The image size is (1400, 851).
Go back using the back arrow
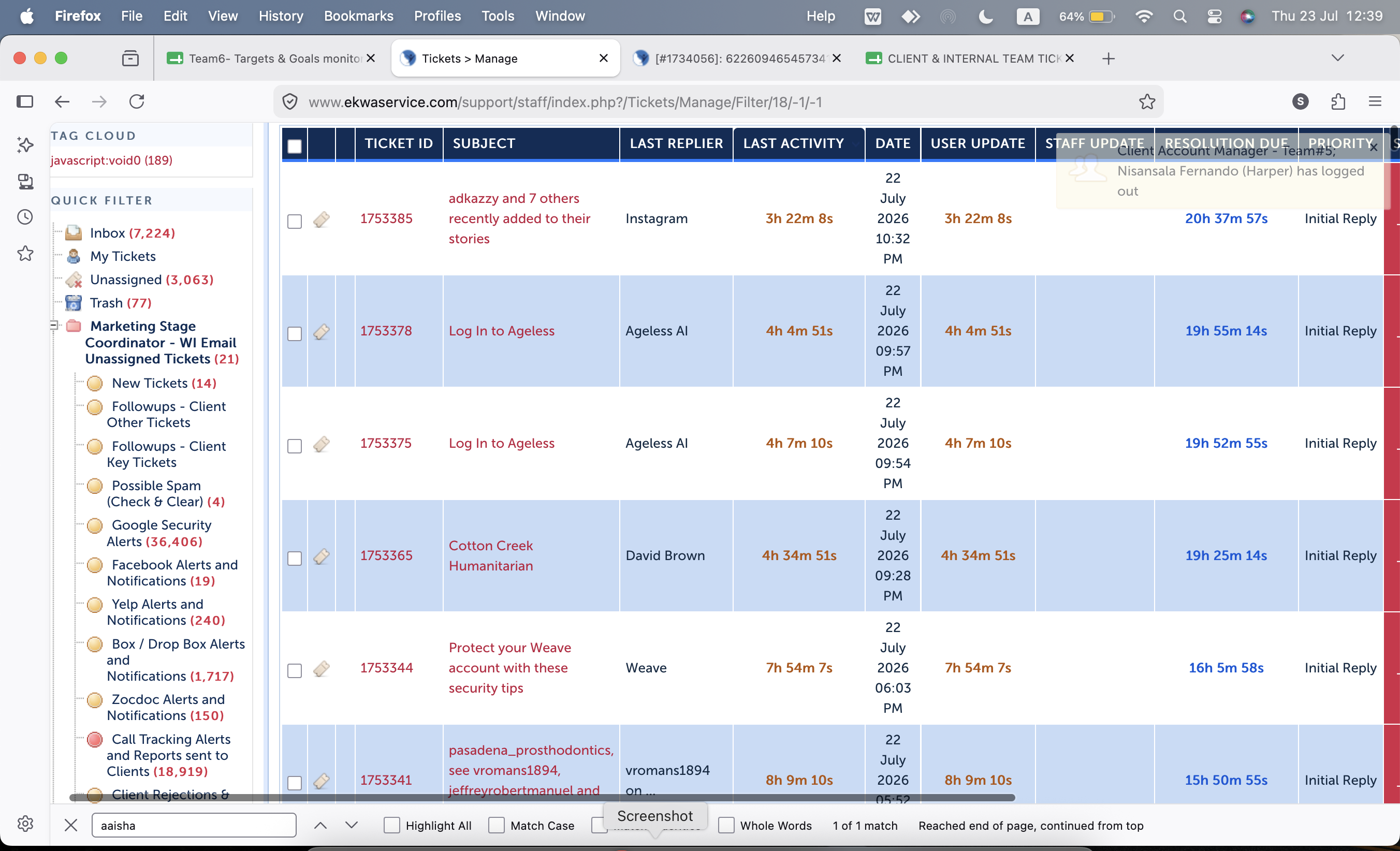[62, 101]
